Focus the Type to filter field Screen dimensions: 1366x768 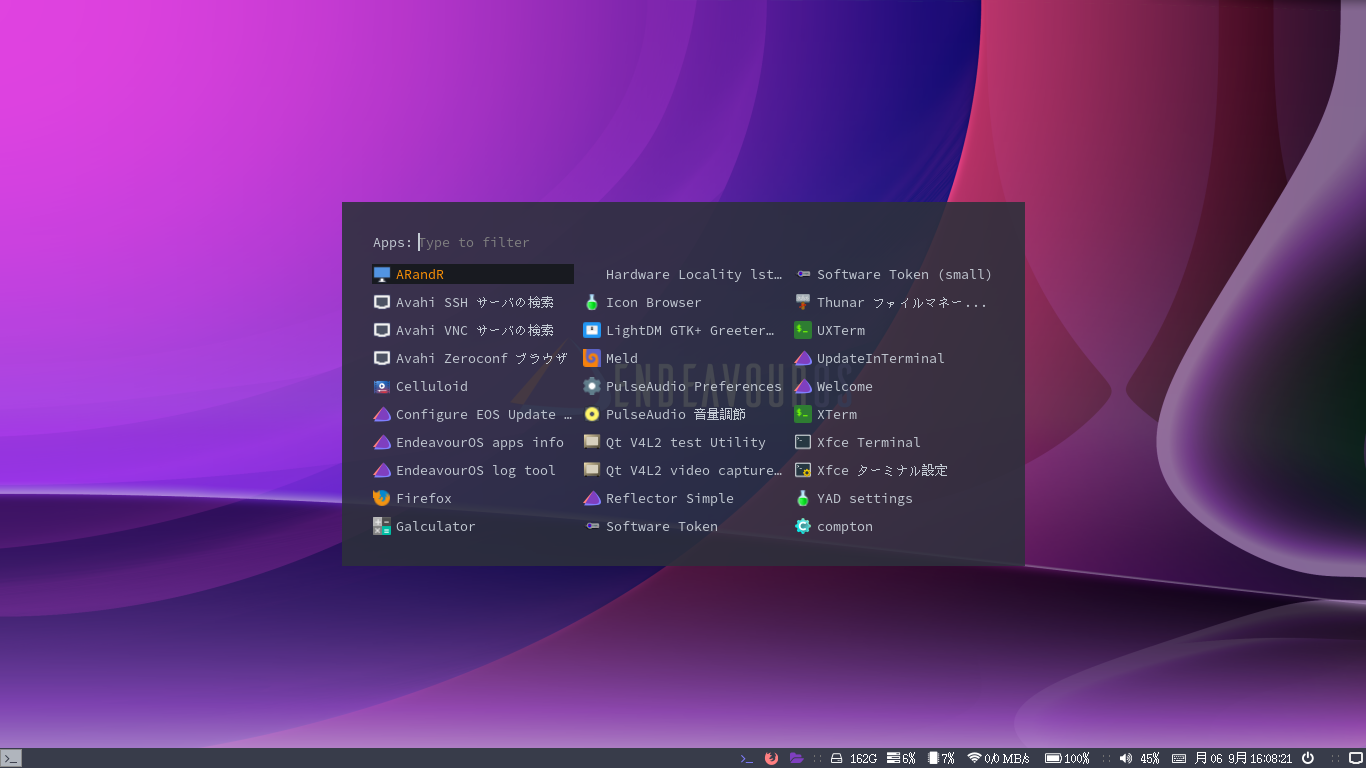point(706,242)
